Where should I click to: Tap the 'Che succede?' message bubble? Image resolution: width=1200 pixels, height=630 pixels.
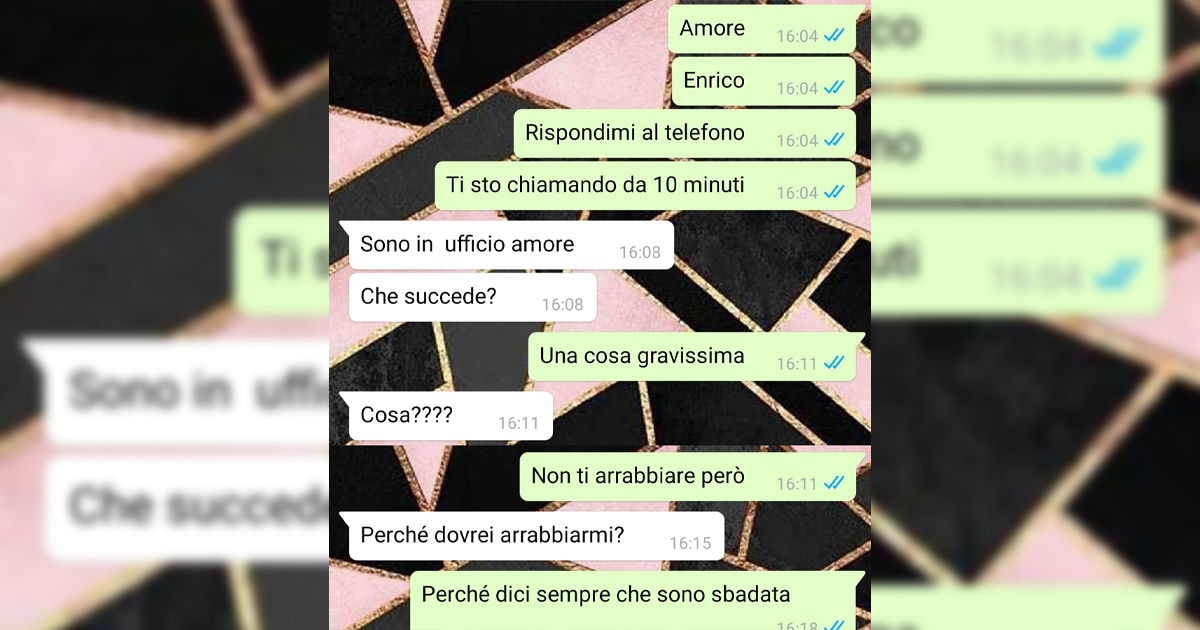click(x=472, y=297)
